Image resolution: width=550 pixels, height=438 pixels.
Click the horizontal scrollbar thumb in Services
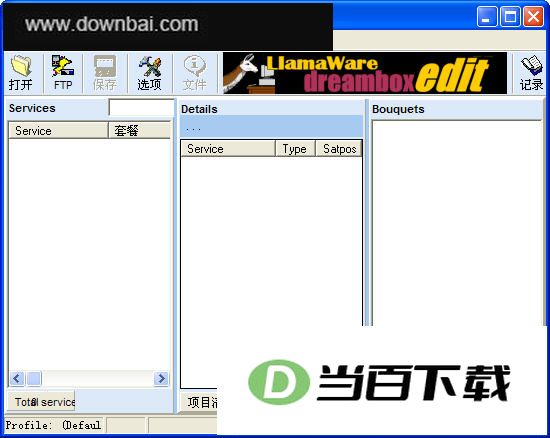pyautogui.click(x=34, y=378)
